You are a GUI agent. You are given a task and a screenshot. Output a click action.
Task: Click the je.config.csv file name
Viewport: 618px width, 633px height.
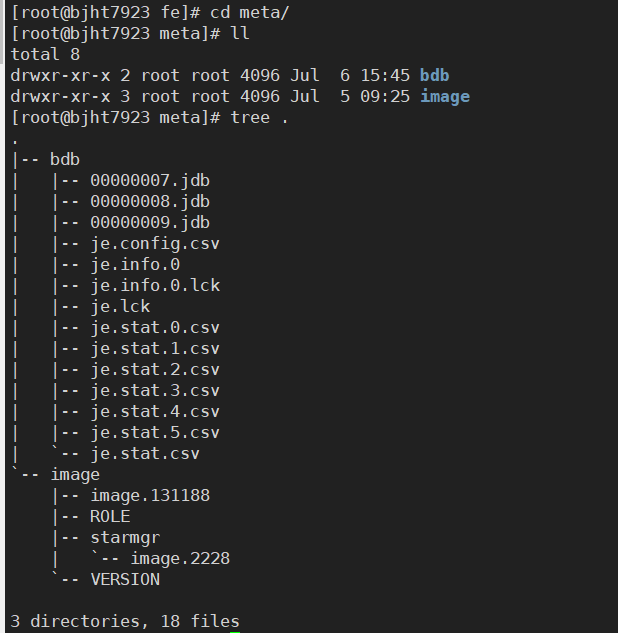click(155, 243)
